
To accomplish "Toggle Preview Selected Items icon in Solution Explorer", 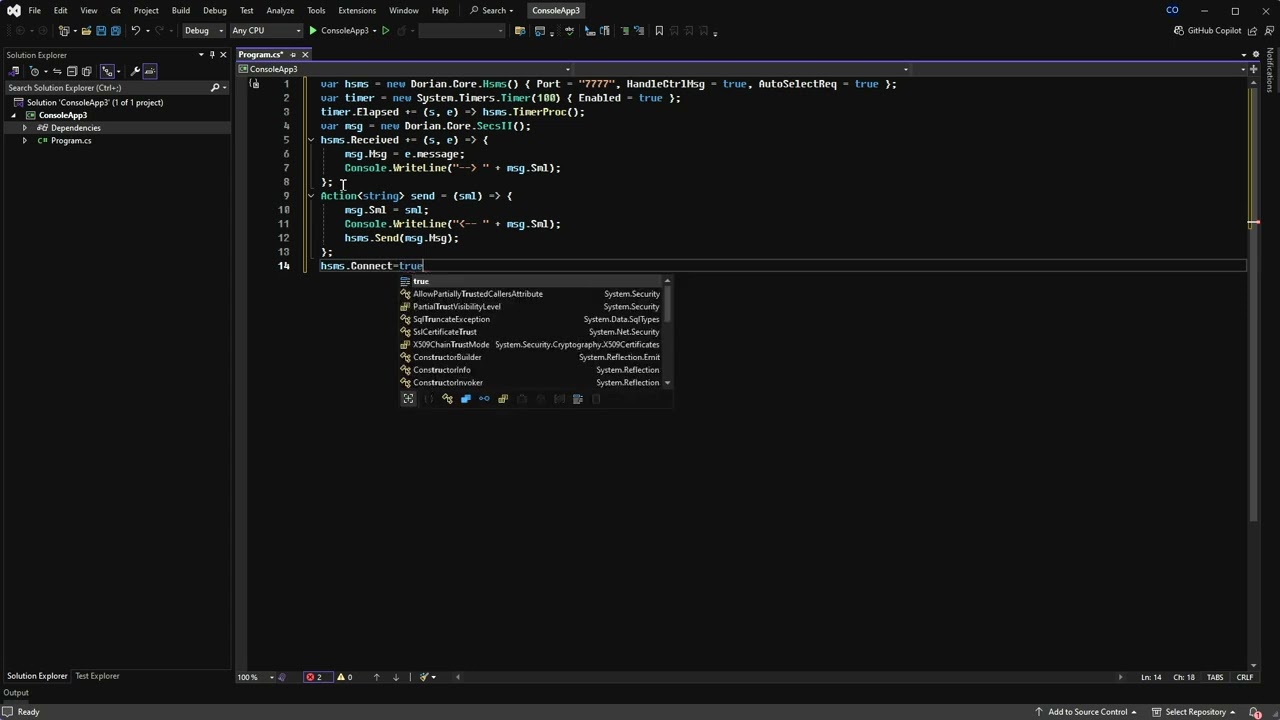I will (150, 71).
